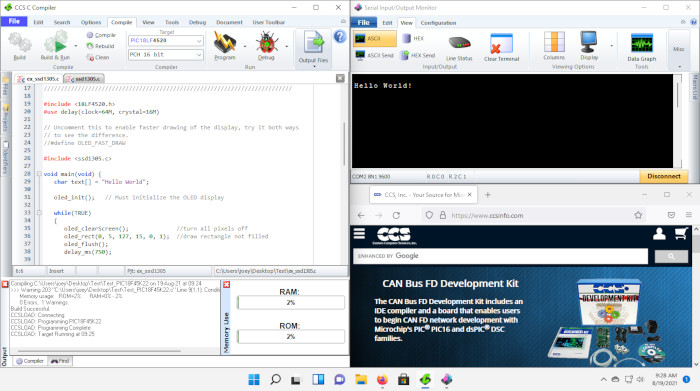
Task: Open the Document ribbon tab
Action: click(229, 22)
